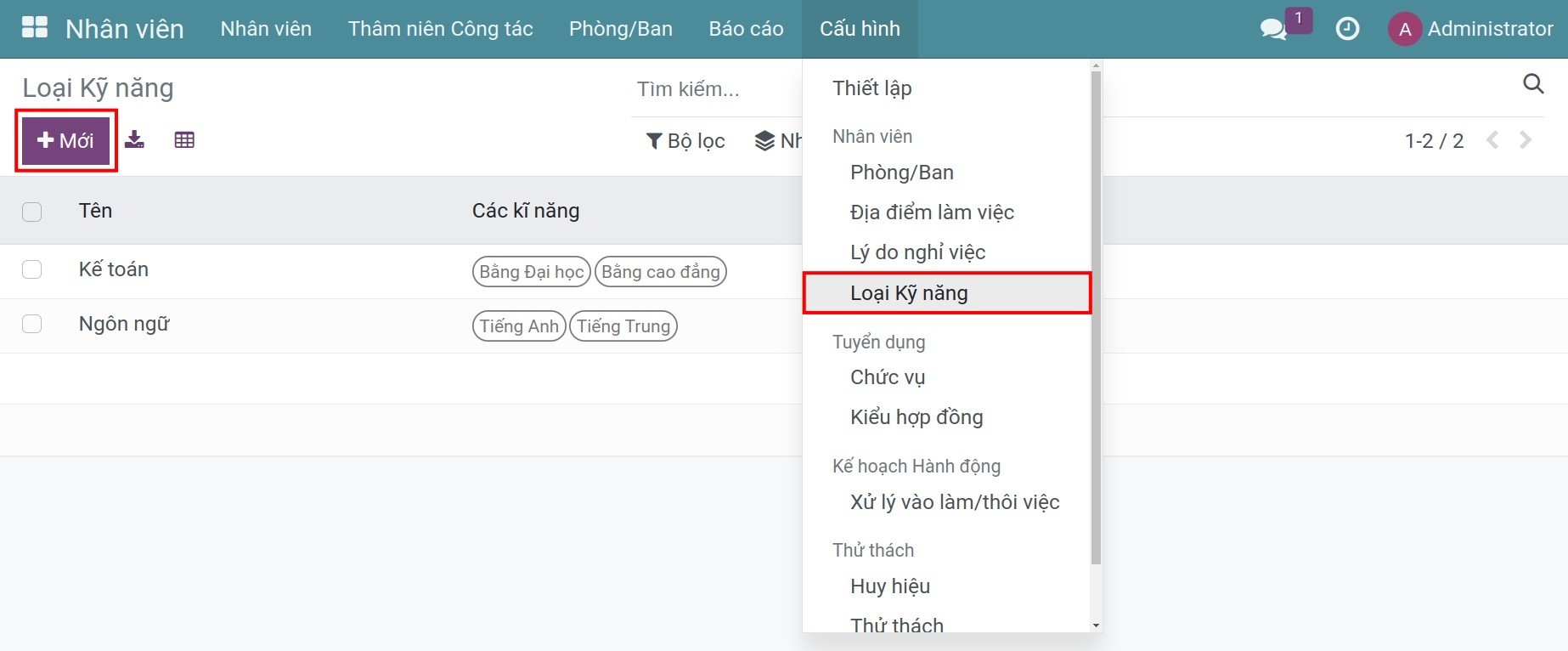Go to previous page arrow
This screenshot has width=1568, height=651.
(x=1492, y=140)
